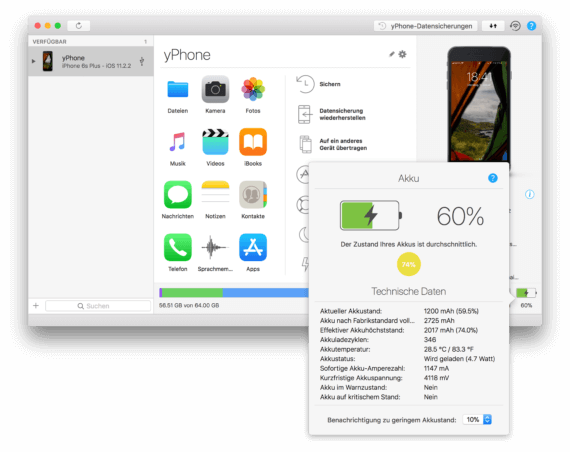
Task: Open the Musik app icon
Action: pyautogui.click(x=177, y=142)
